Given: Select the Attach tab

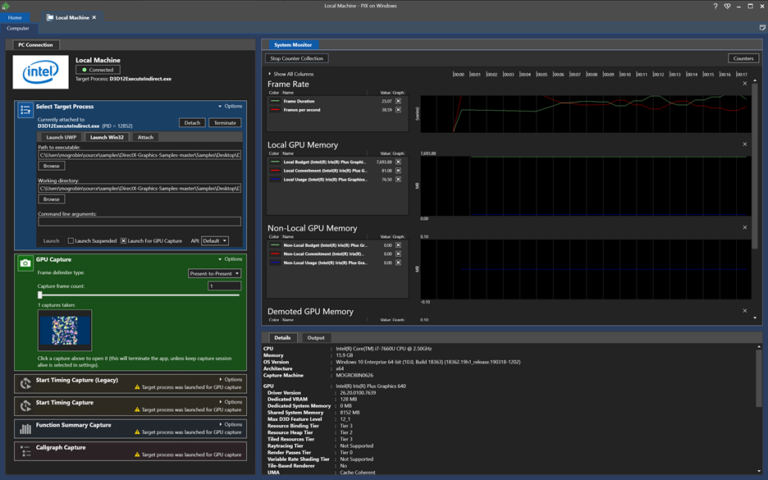Looking at the screenshot, I should (145, 137).
